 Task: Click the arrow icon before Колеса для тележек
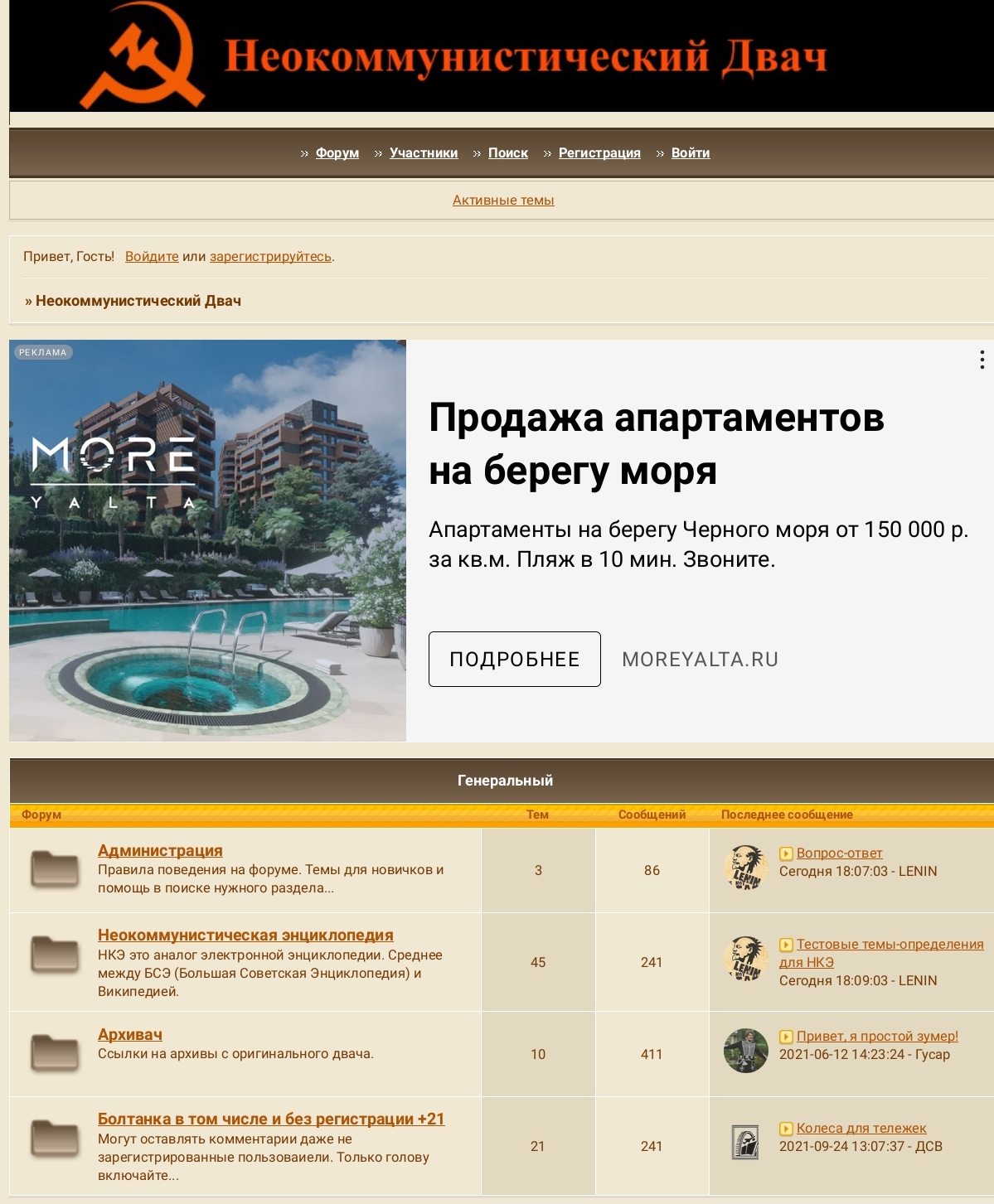pyautogui.click(x=786, y=1129)
